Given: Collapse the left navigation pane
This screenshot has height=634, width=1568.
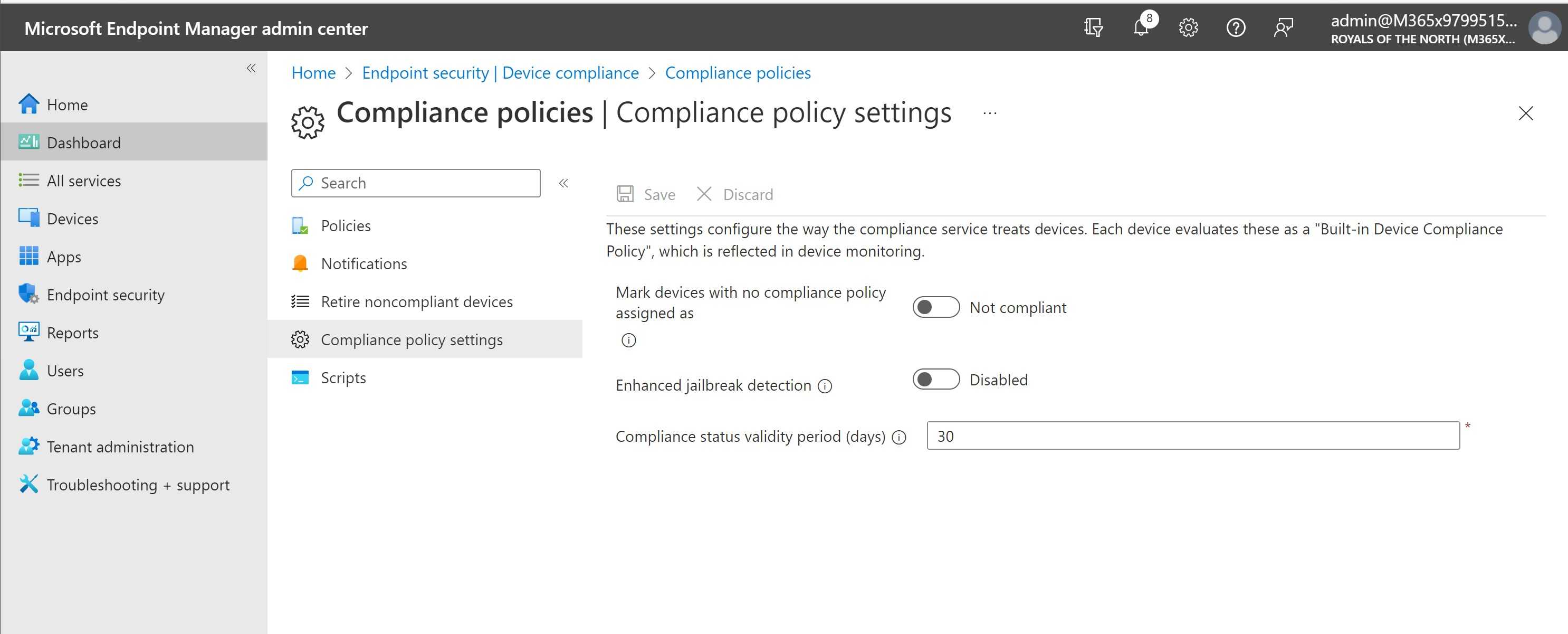Looking at the screenshot, I should (251, 68).
